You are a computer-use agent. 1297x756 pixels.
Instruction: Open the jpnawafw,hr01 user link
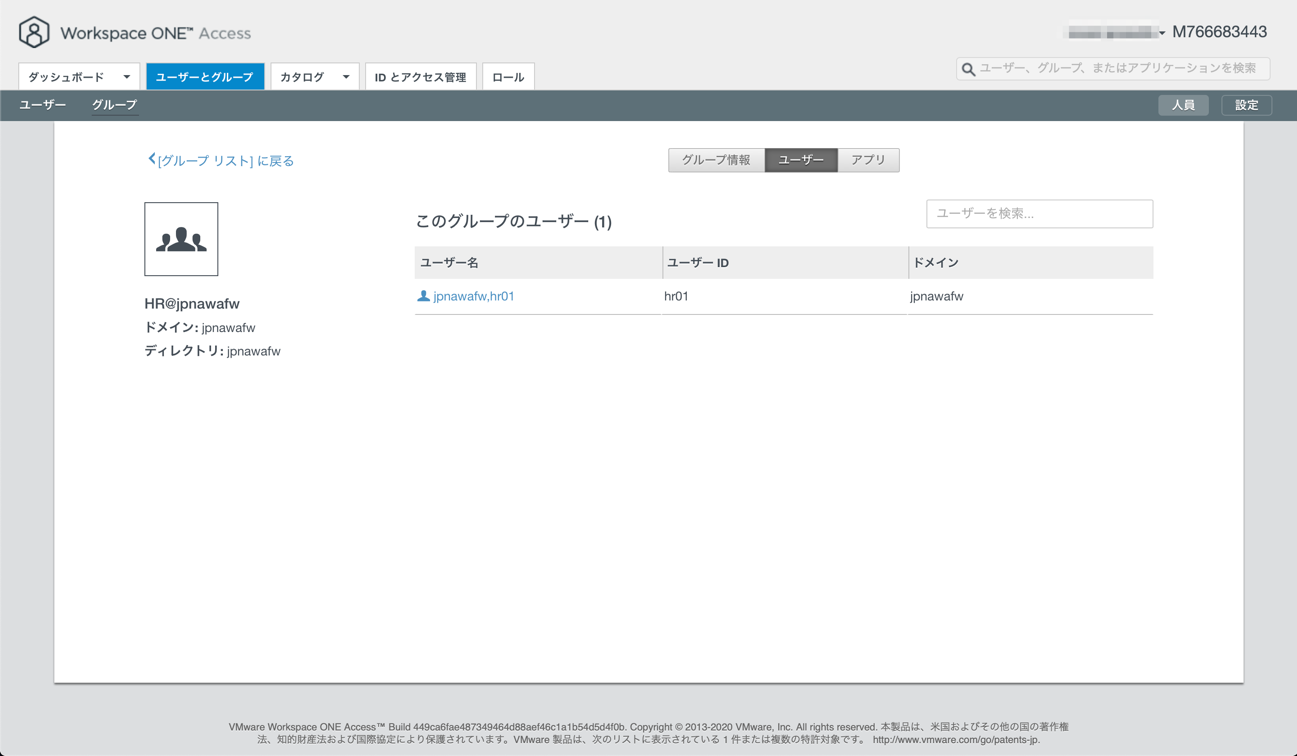coord(474,296)
